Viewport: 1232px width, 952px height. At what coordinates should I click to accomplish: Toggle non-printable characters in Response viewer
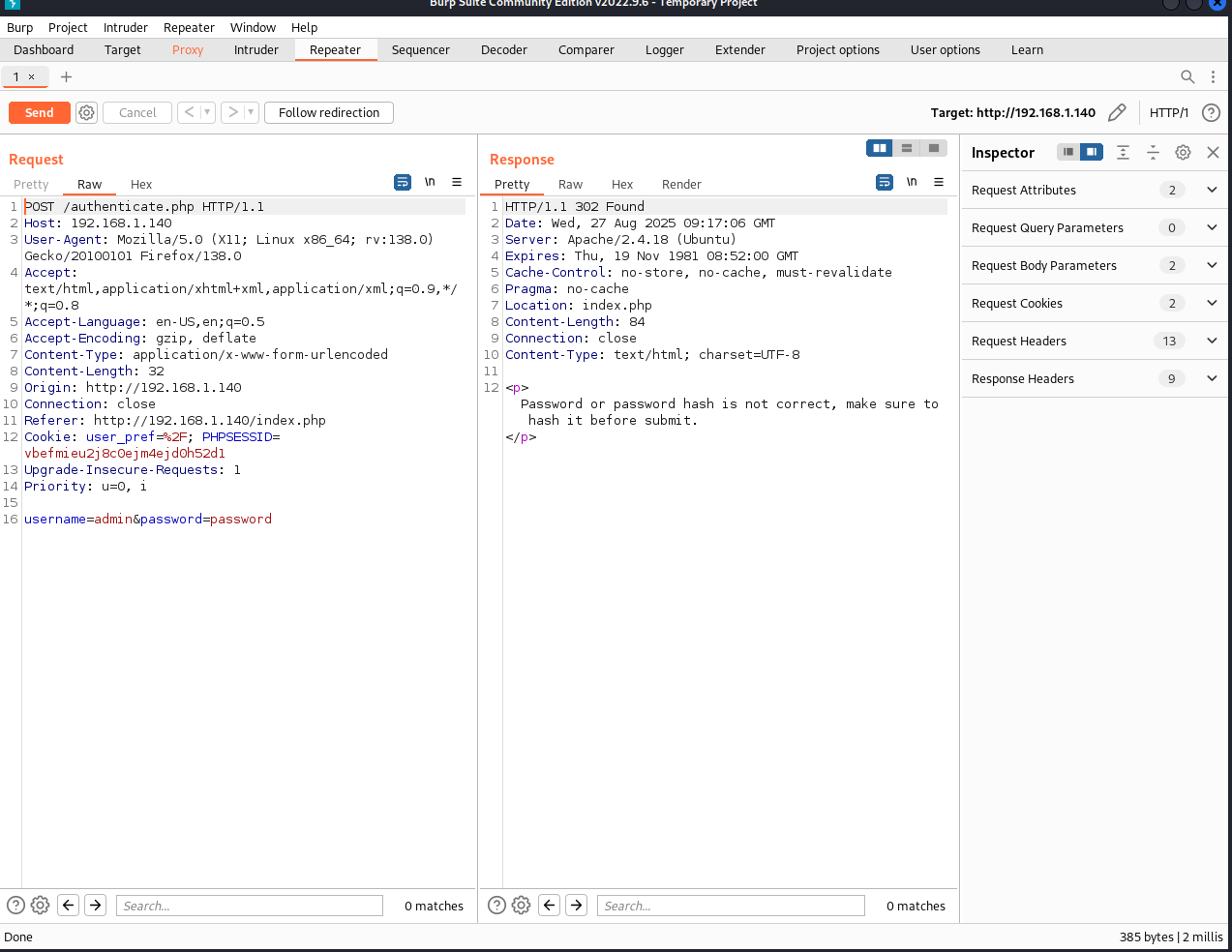[912, 182]
